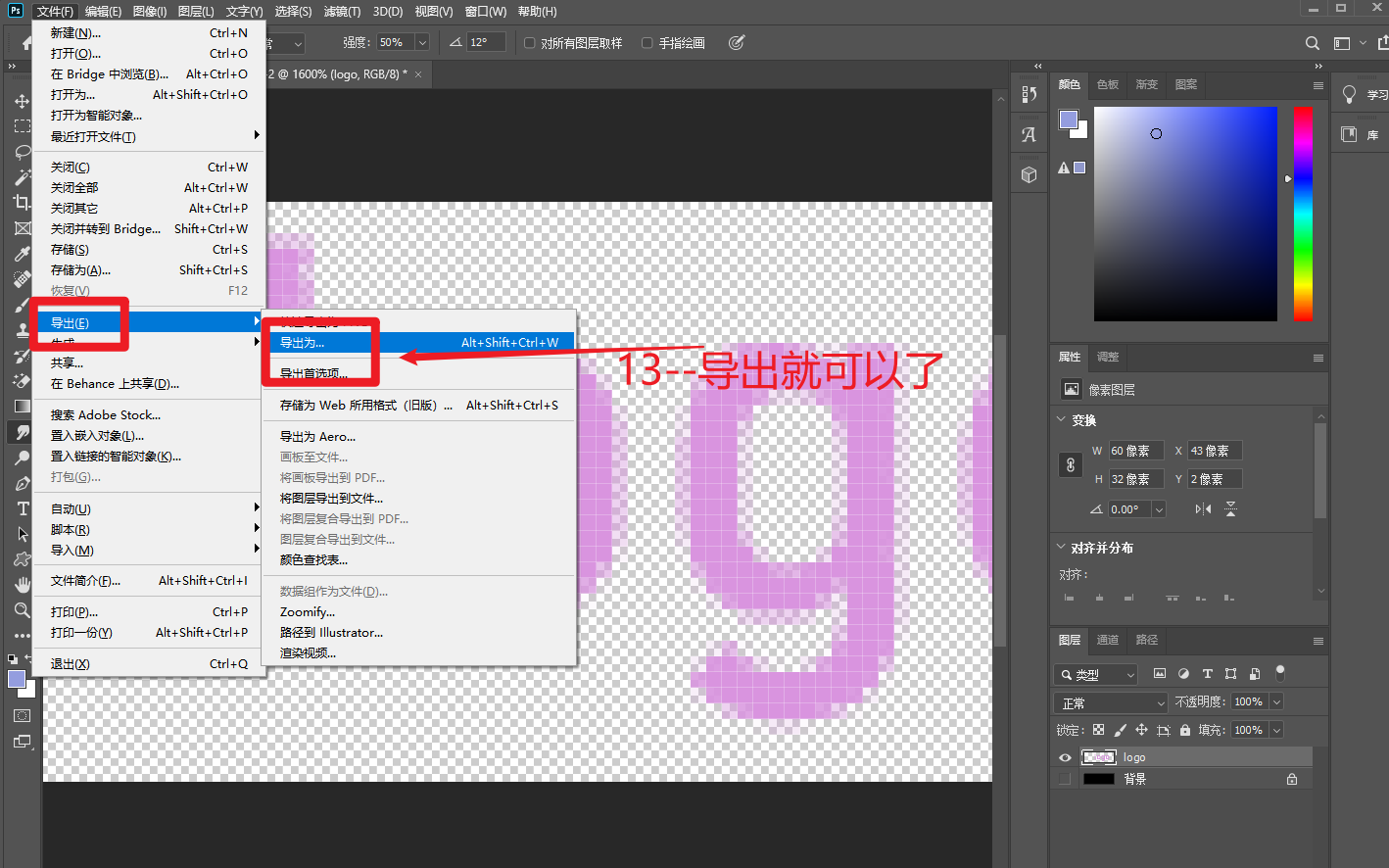
Task: Open the 3D cube panel icon
Action: [x=1029, y=175]
